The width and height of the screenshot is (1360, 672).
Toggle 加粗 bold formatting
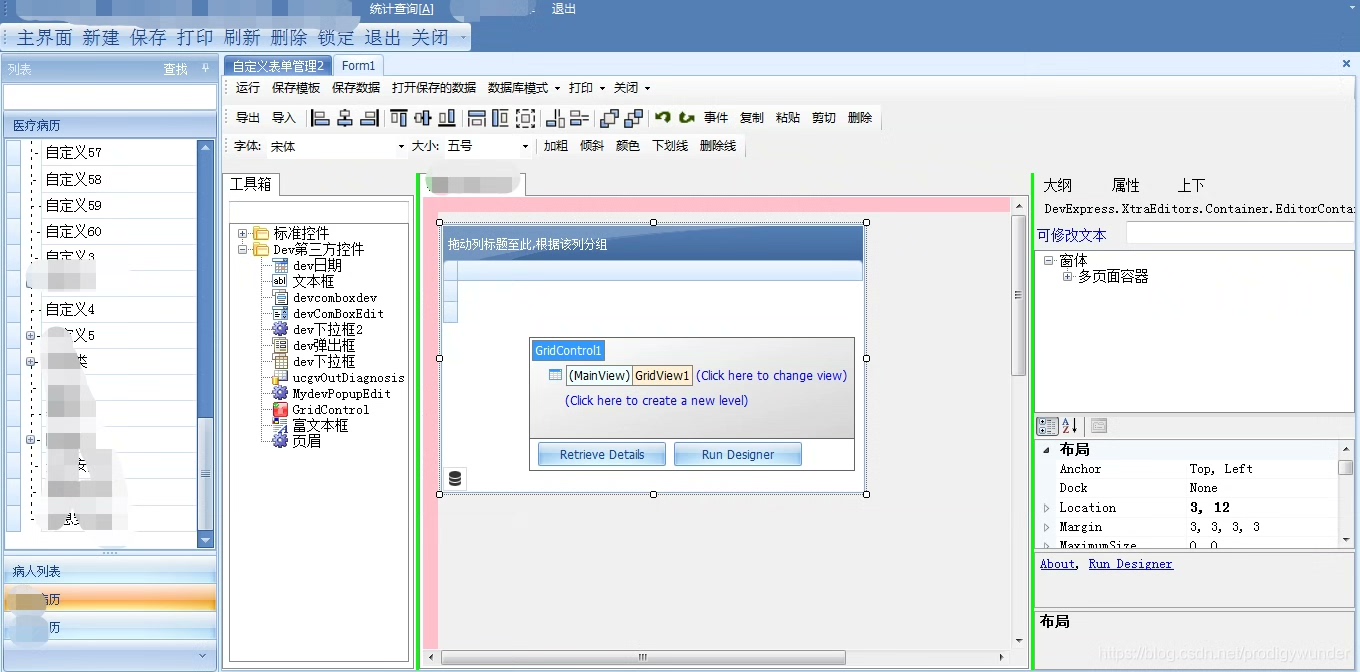coord(556,146)
